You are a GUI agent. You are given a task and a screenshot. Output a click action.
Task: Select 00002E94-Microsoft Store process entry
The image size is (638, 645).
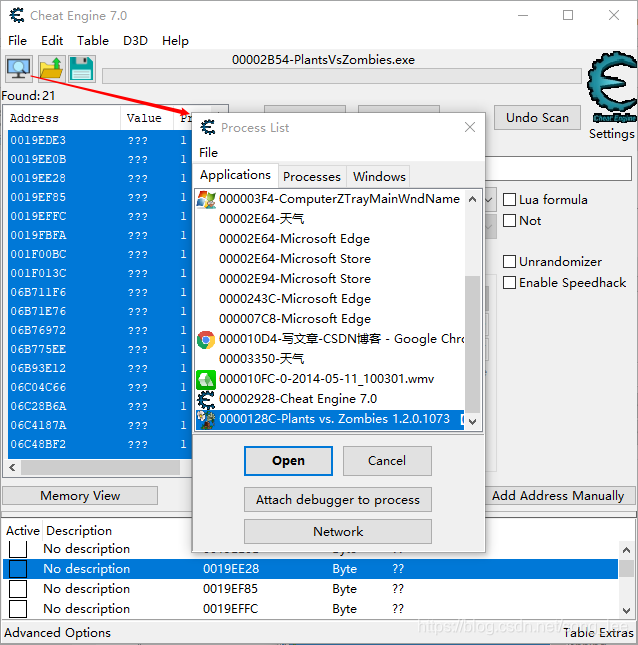(330, 279)
